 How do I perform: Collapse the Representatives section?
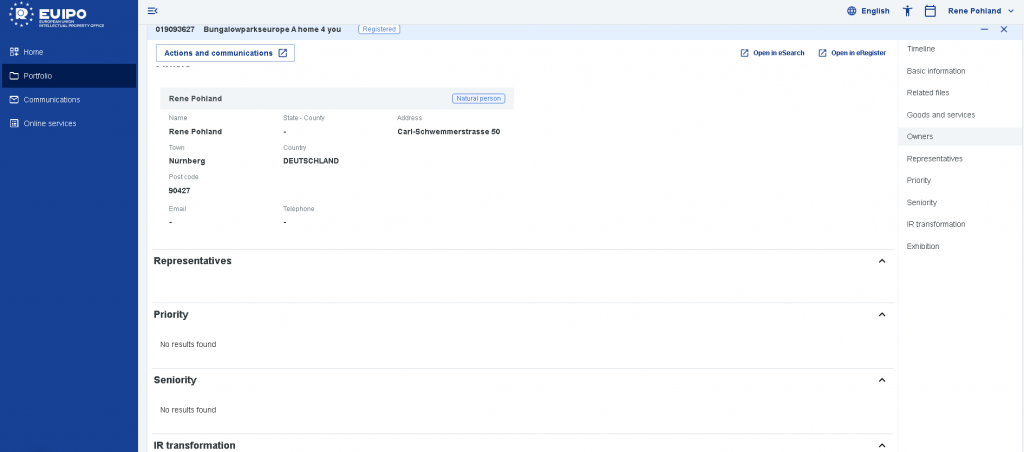[x=881, y=261]
